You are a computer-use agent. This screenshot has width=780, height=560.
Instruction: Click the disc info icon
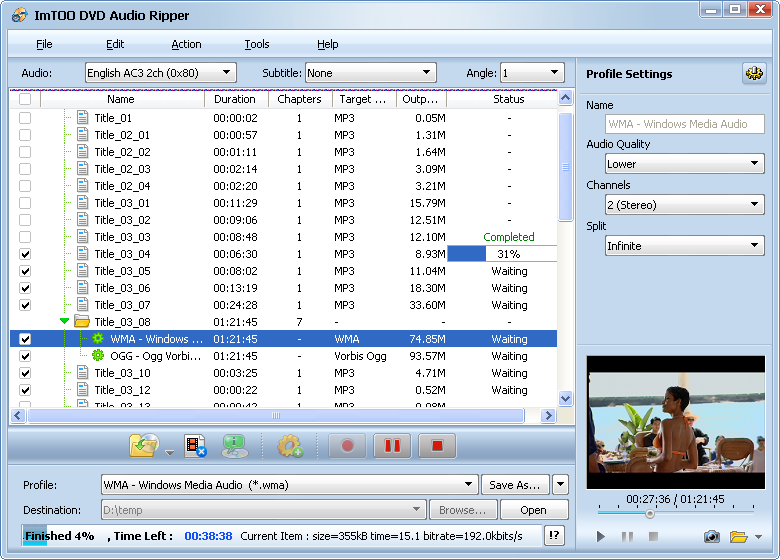[x=234, y=446]
